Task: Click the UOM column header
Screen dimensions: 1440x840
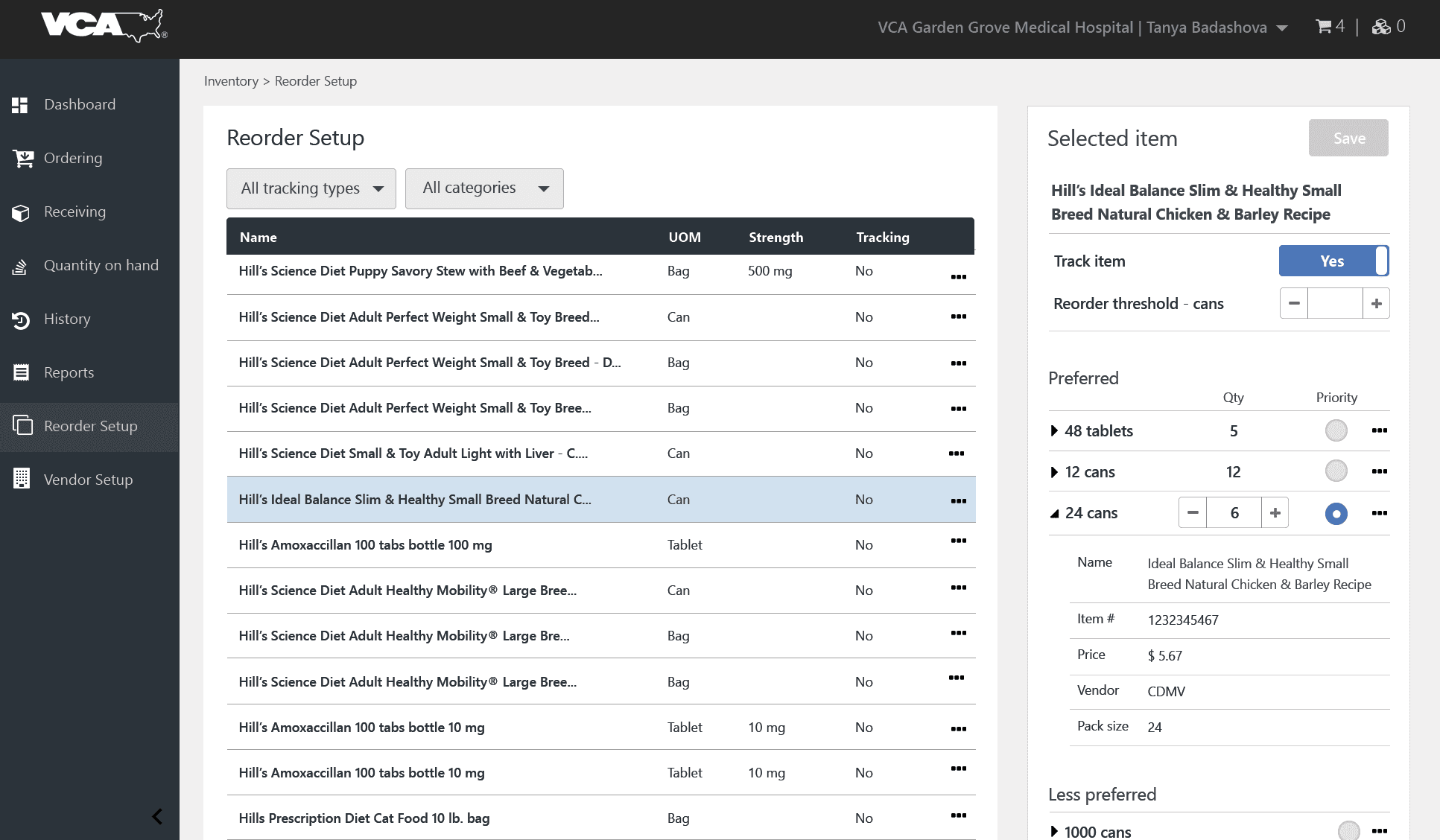Action: click(685, 238)
